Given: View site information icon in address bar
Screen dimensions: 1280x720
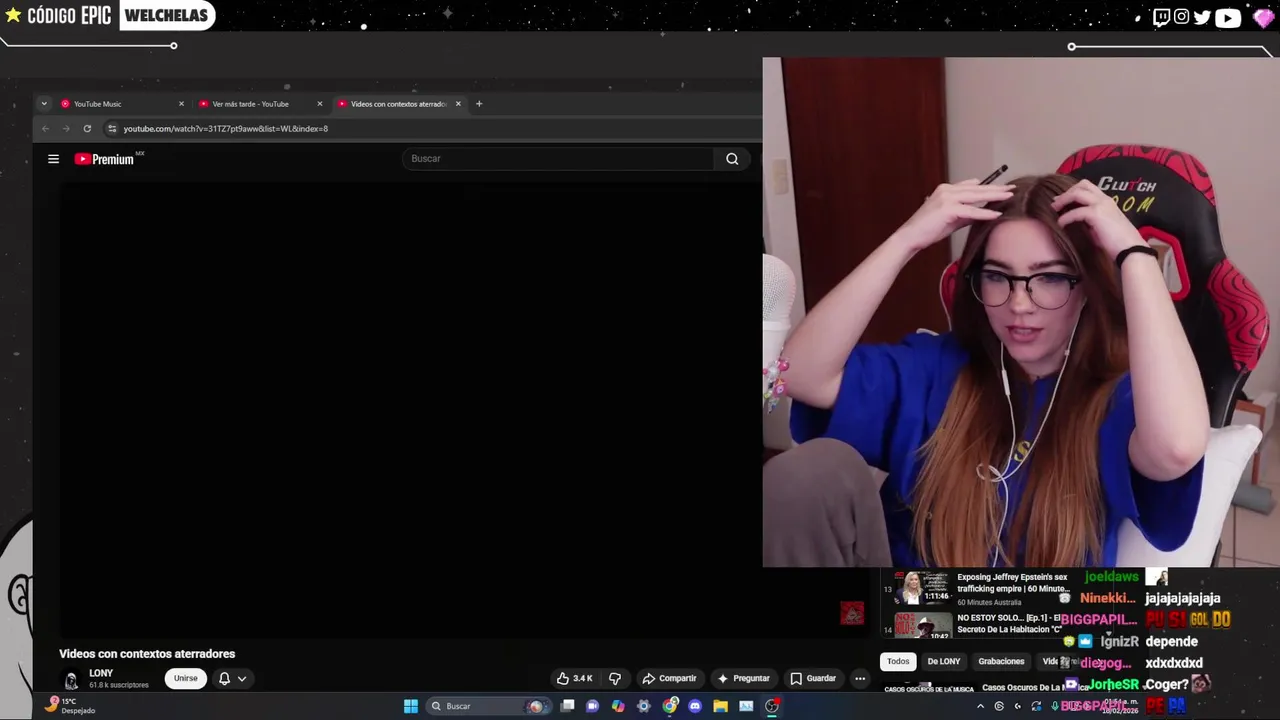Looking at the screenshot, I should point(112,129).
